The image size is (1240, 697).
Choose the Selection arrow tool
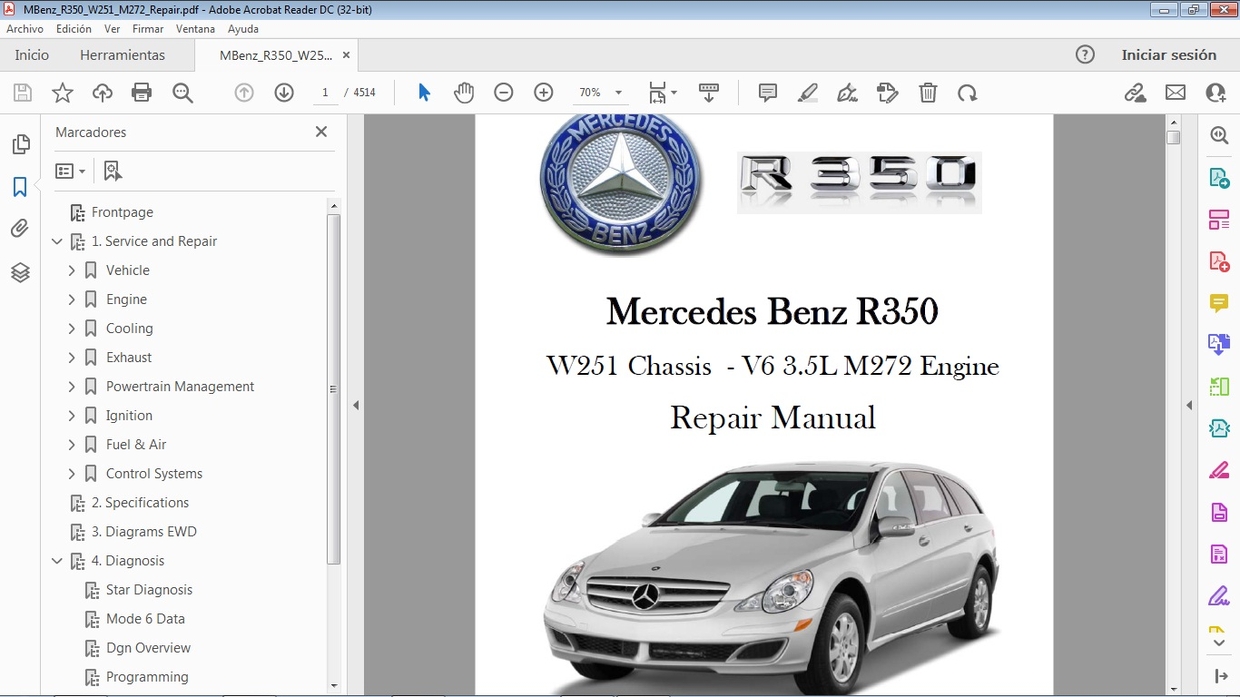coord(424,93)
